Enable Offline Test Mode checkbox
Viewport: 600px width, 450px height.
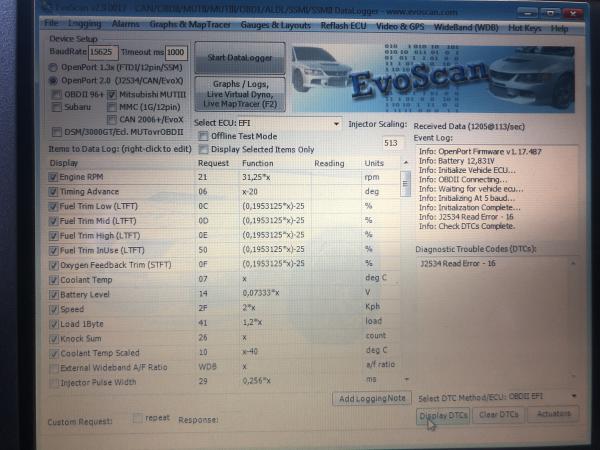203,136
